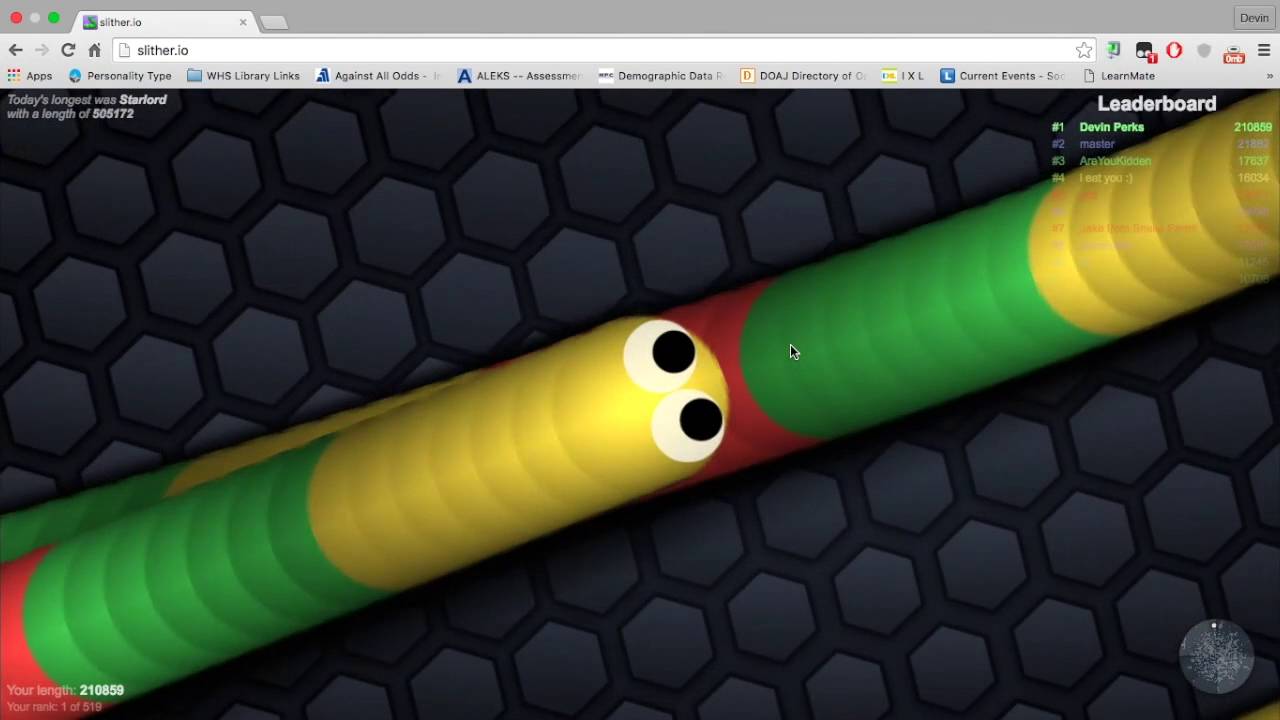Click the Leaderboard heading
Viewport: 1280px width, 720px height.
(1157, 103)
